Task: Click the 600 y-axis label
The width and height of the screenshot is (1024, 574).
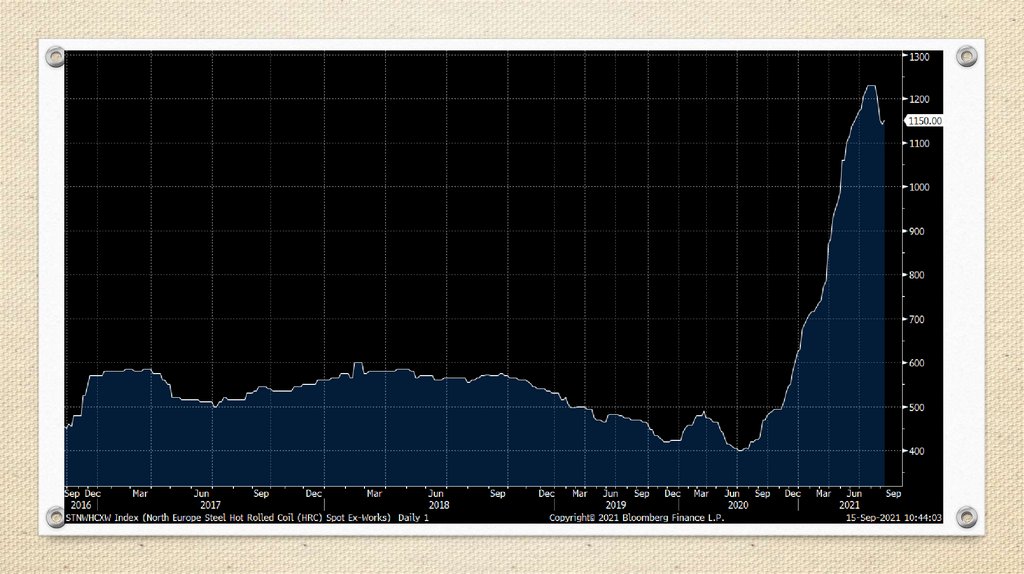Action: (918, 363)
